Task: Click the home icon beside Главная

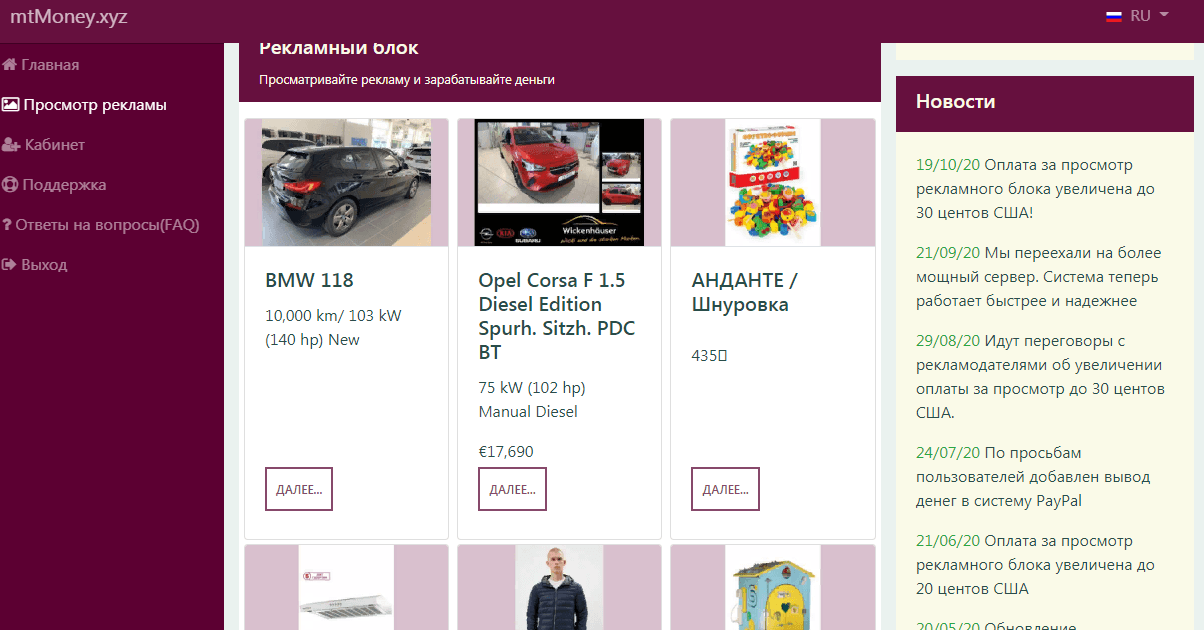Action: (9, 65)
